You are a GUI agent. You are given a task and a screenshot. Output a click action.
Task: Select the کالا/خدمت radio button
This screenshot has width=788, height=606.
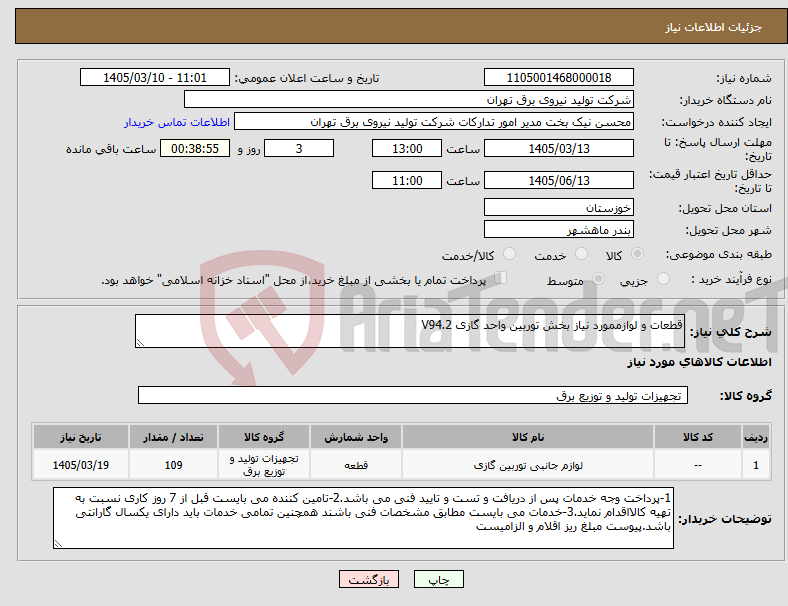click(510, 254)
